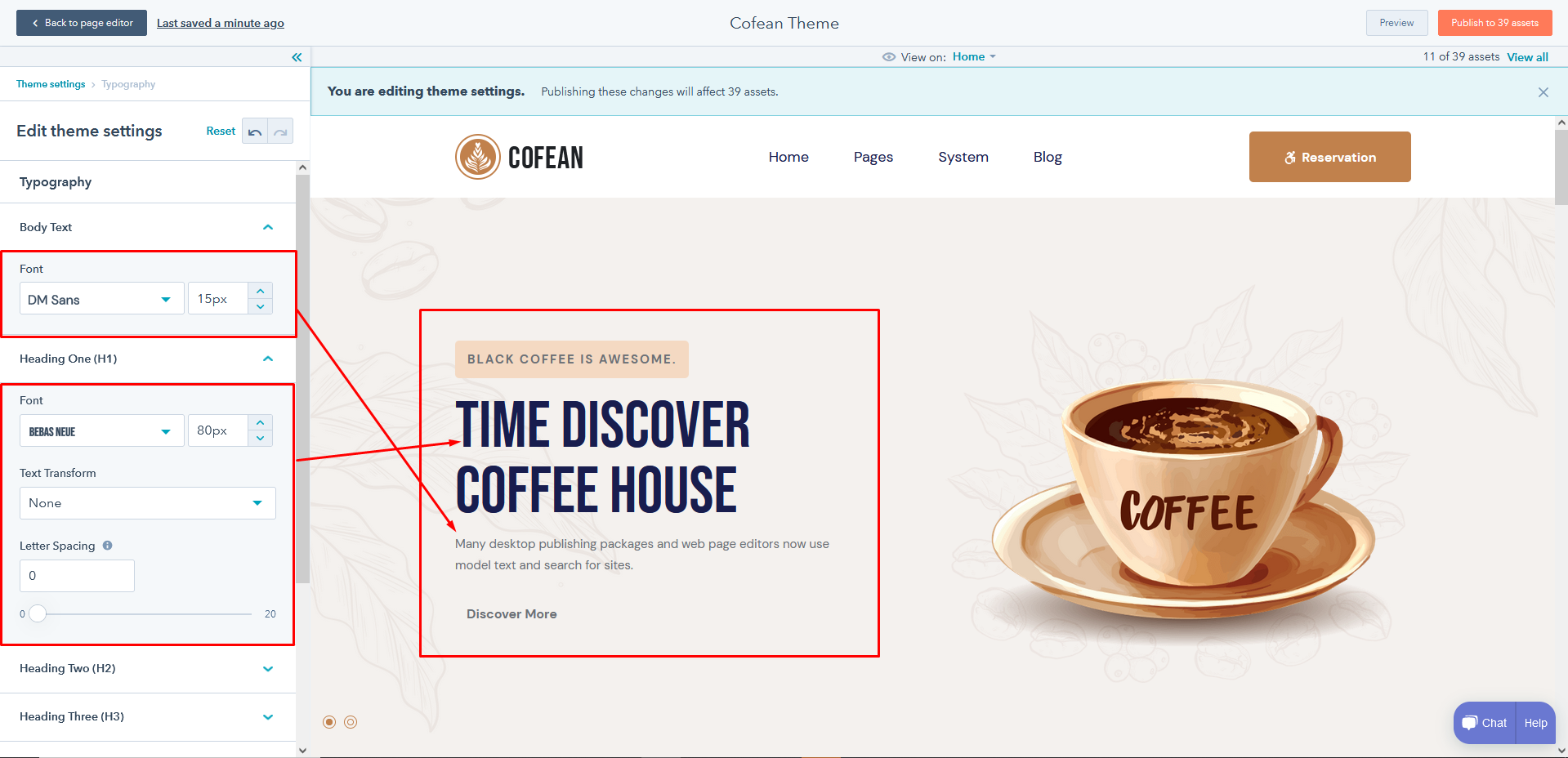Open the DM Sans font dropdown
1568x758 pixels.
point(101,299)
